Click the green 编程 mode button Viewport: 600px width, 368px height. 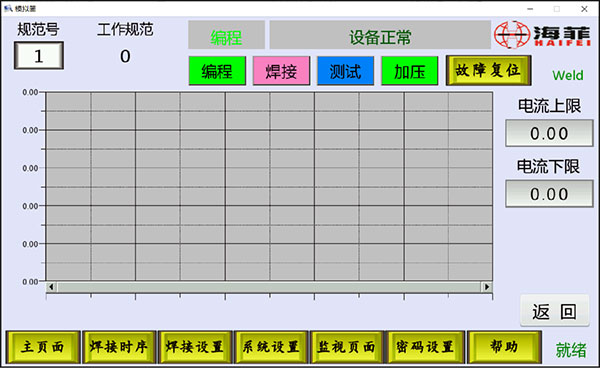click(x=217, y=71)
